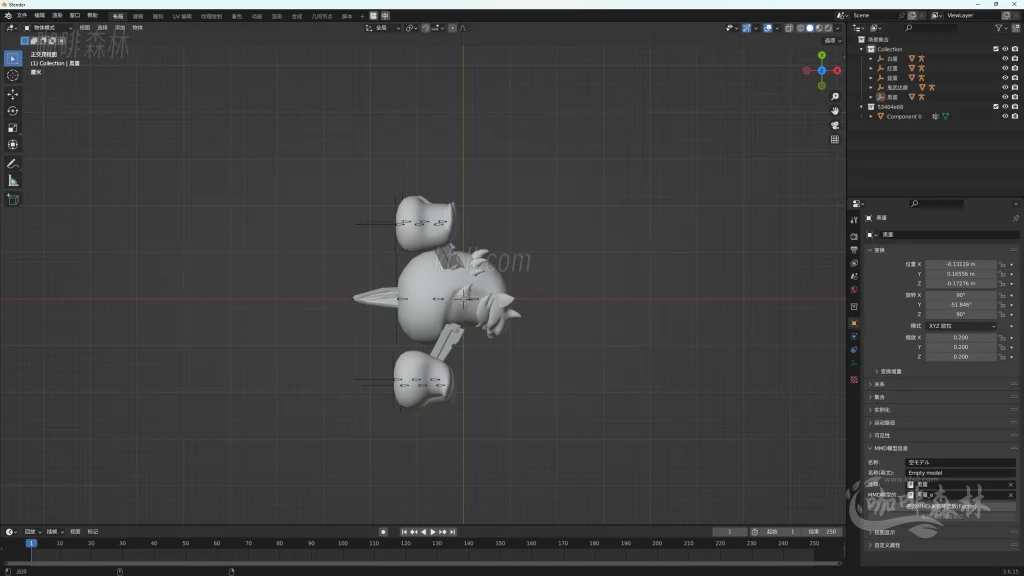
Task: Click the Add Cube tool icon
Action: click(13, 199)
